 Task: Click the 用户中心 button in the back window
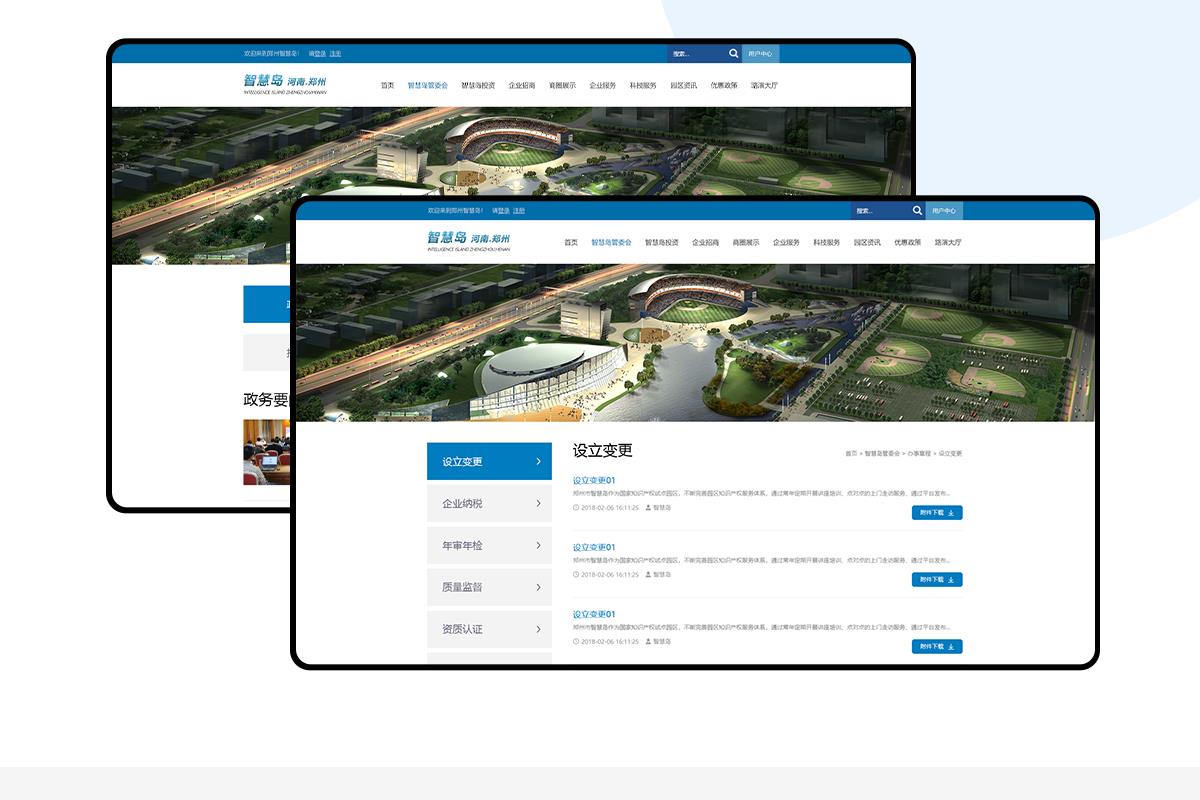point(761,54)
